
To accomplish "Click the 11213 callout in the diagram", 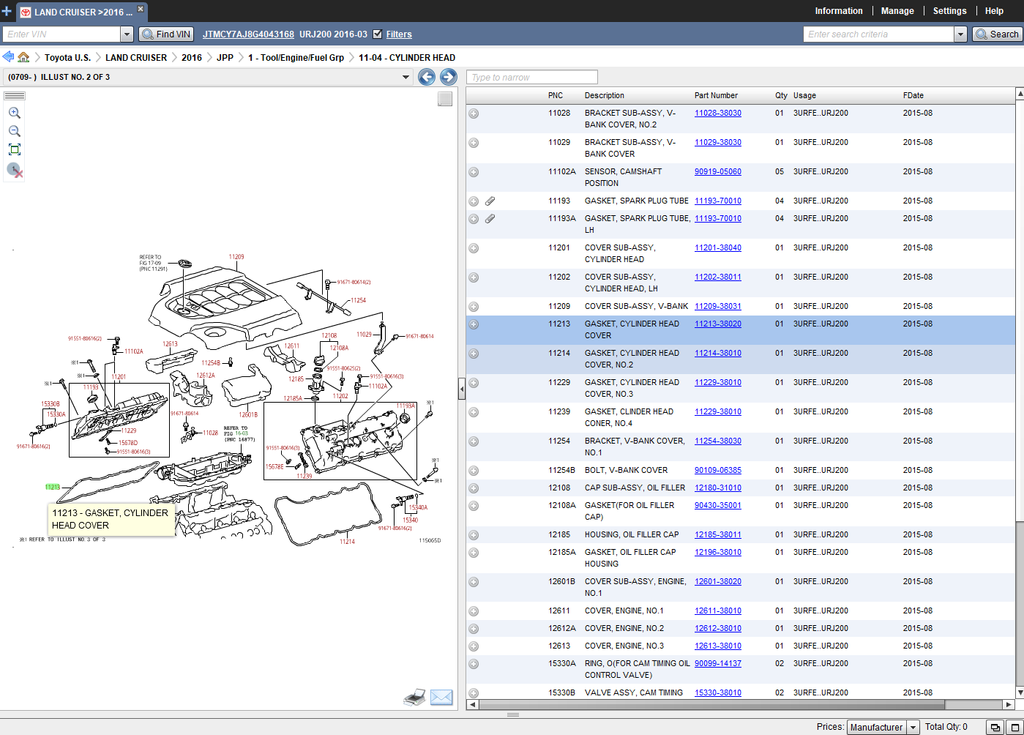I will pyautogui.click(x=52, y=487).
